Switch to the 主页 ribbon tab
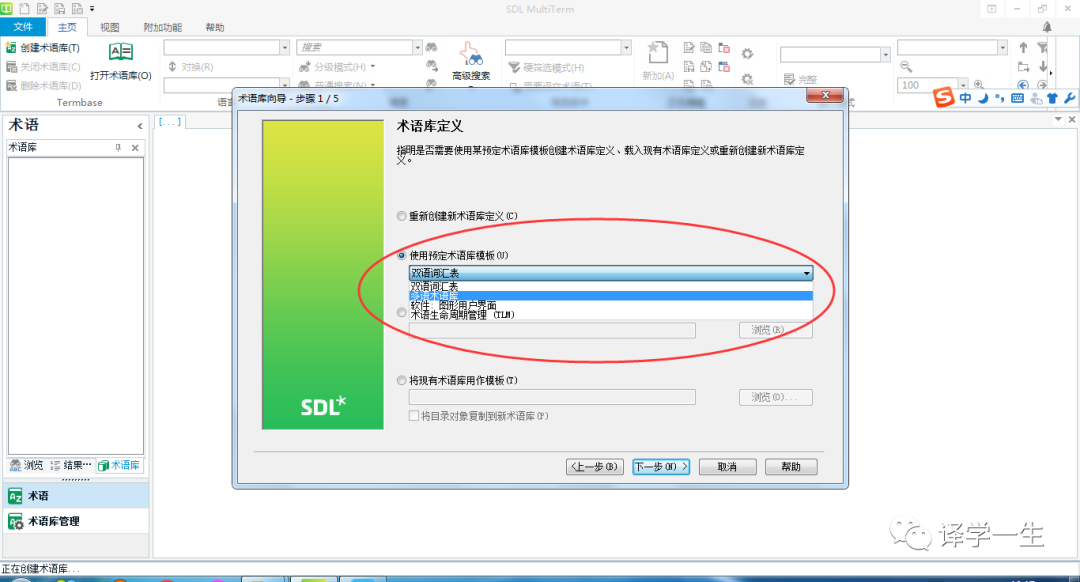The width and height of the screenshot is (1080, 582). point(67,27)
